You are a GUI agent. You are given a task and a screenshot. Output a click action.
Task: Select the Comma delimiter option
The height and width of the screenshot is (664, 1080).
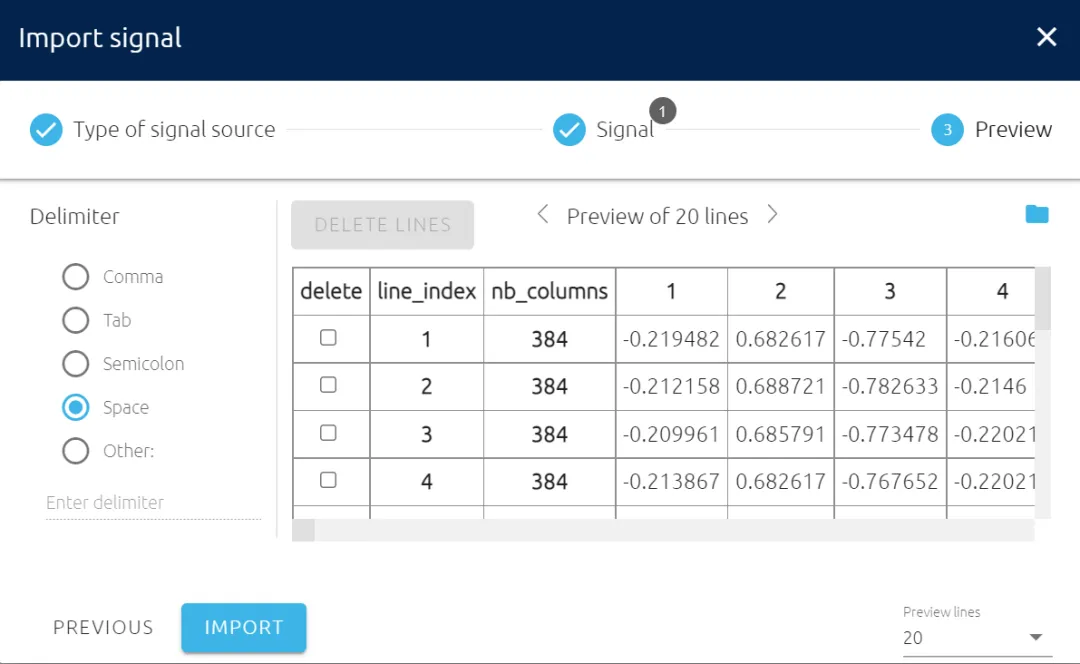coord(76,277)
